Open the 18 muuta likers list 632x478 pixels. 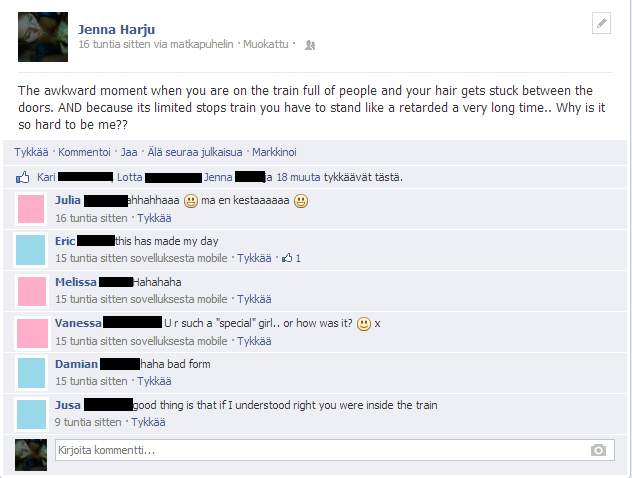point(298,177)
